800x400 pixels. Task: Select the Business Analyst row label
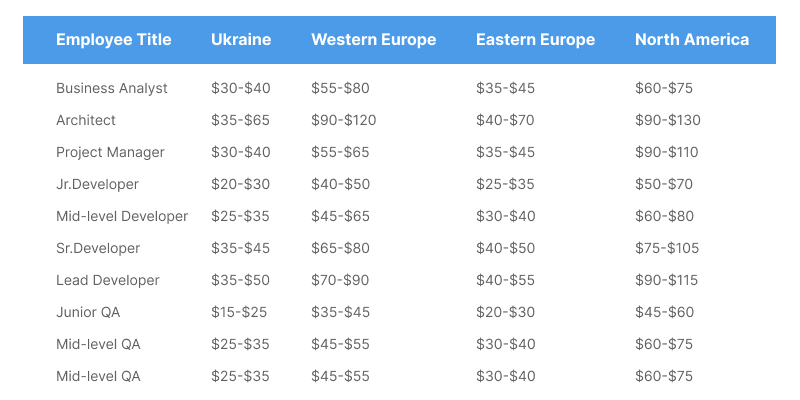112,88
